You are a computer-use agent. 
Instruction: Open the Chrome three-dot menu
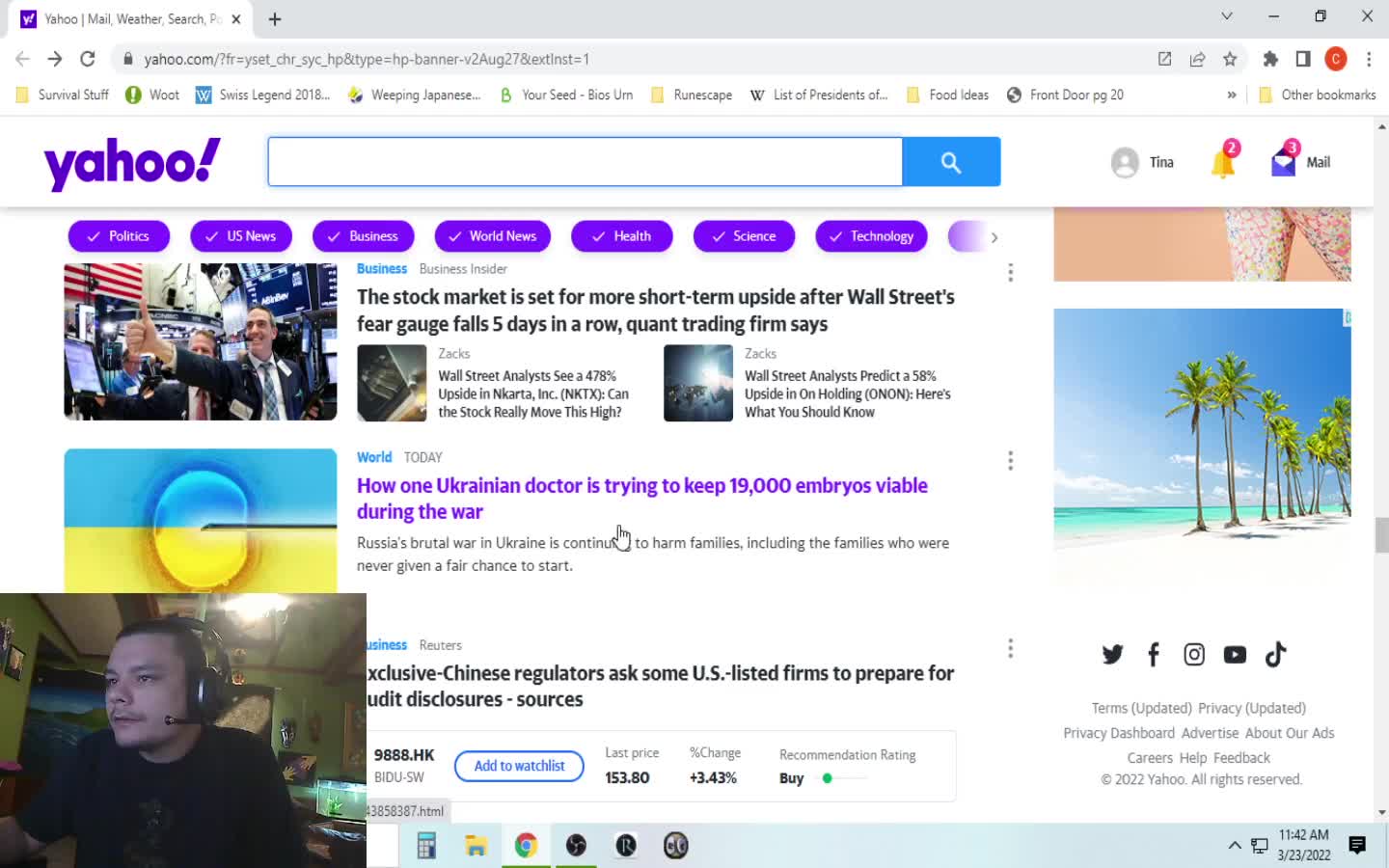(x=1369, y=59)
